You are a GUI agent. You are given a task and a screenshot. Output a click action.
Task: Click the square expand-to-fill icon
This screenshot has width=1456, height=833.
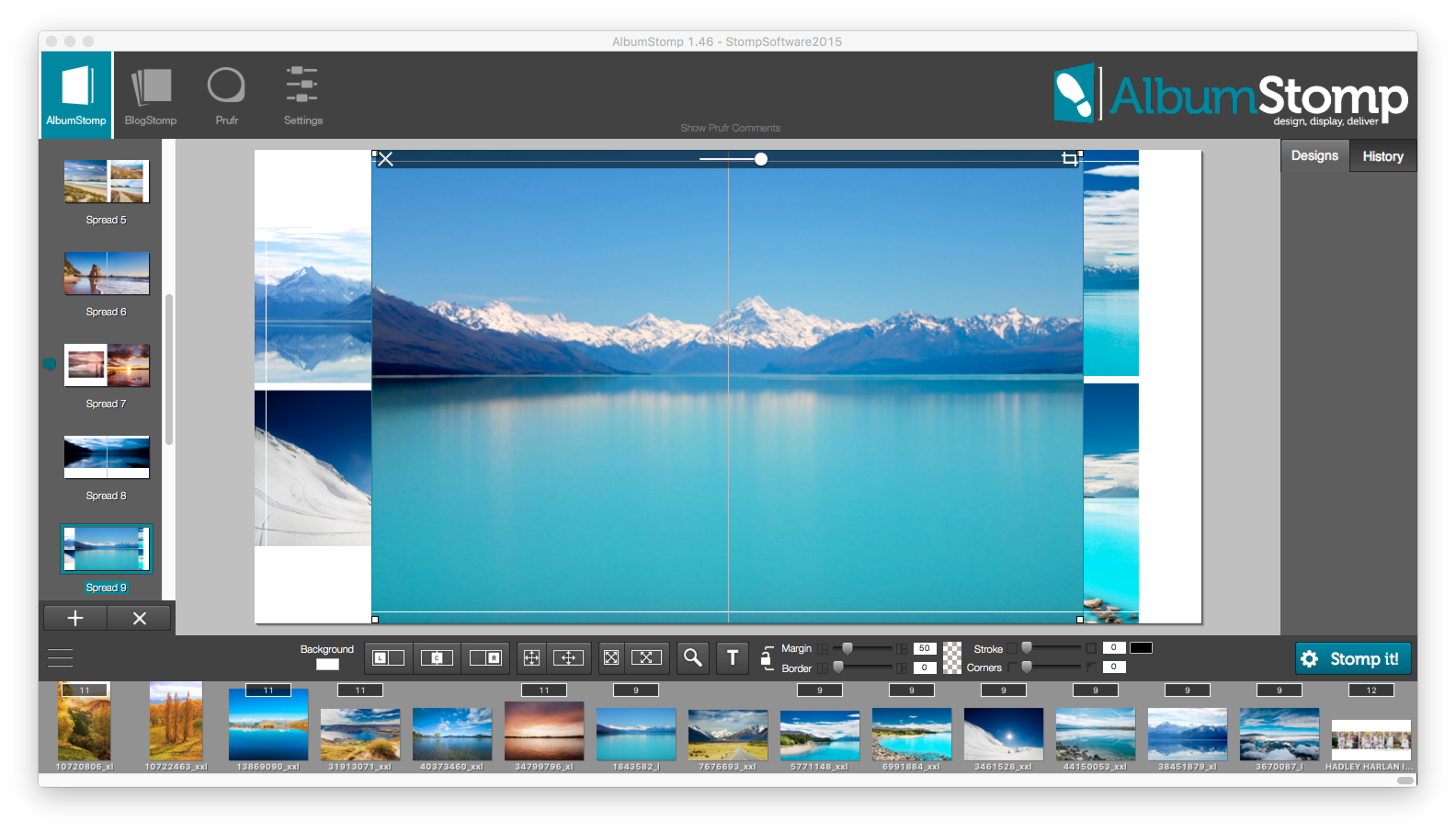click(x=610, y=657)
